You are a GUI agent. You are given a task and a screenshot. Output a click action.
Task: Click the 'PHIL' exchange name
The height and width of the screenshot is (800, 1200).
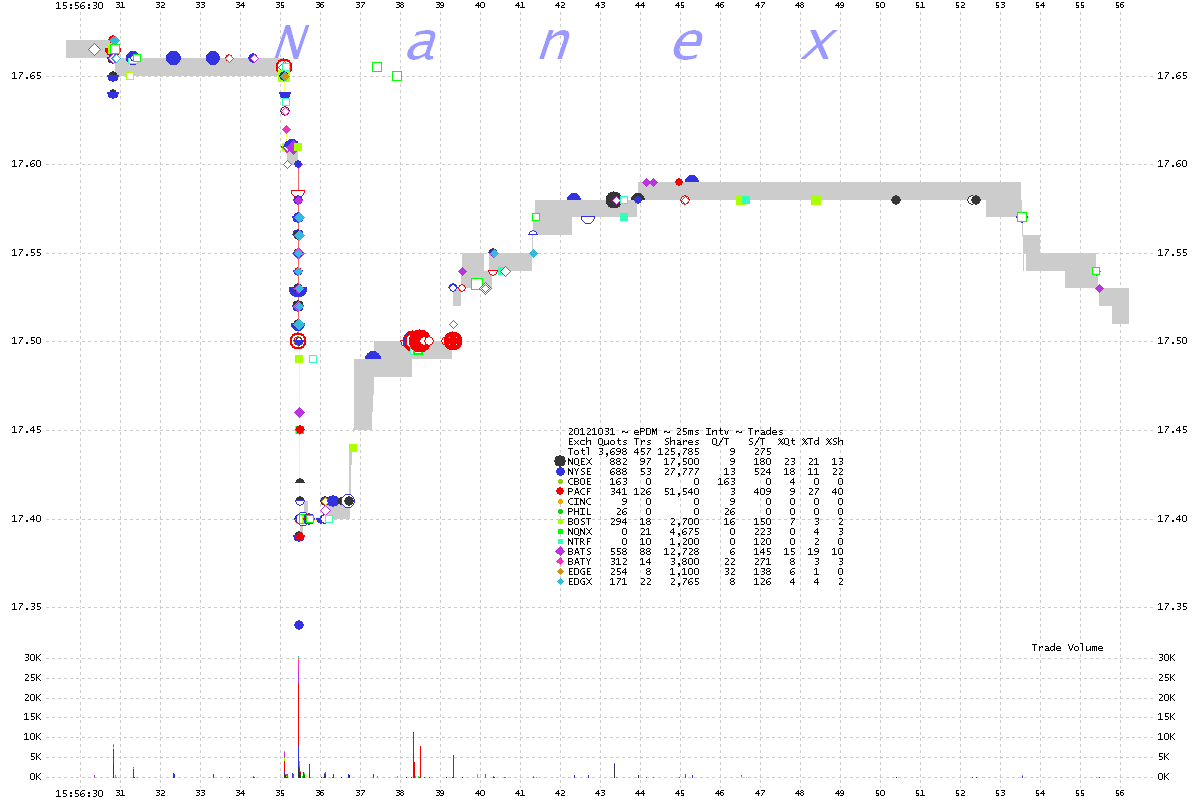[580, 511]
